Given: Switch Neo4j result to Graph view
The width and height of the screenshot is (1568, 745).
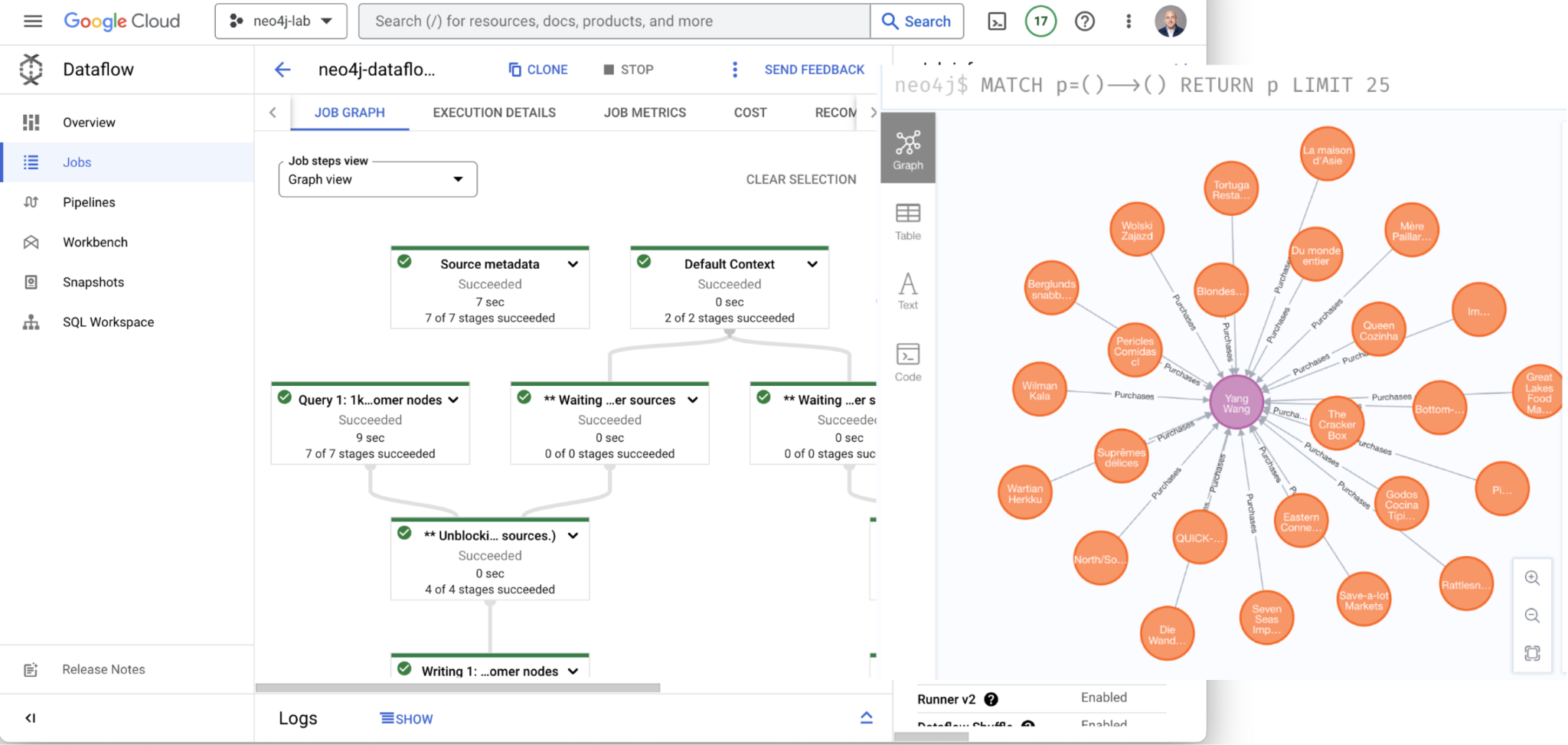Looking at the screenshot, I should pos(908,149).
